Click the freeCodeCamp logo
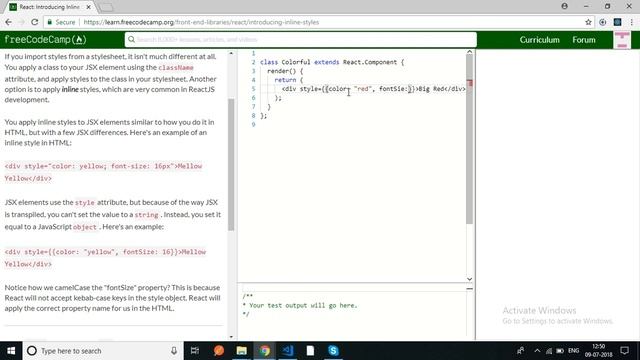 (45, 40)
